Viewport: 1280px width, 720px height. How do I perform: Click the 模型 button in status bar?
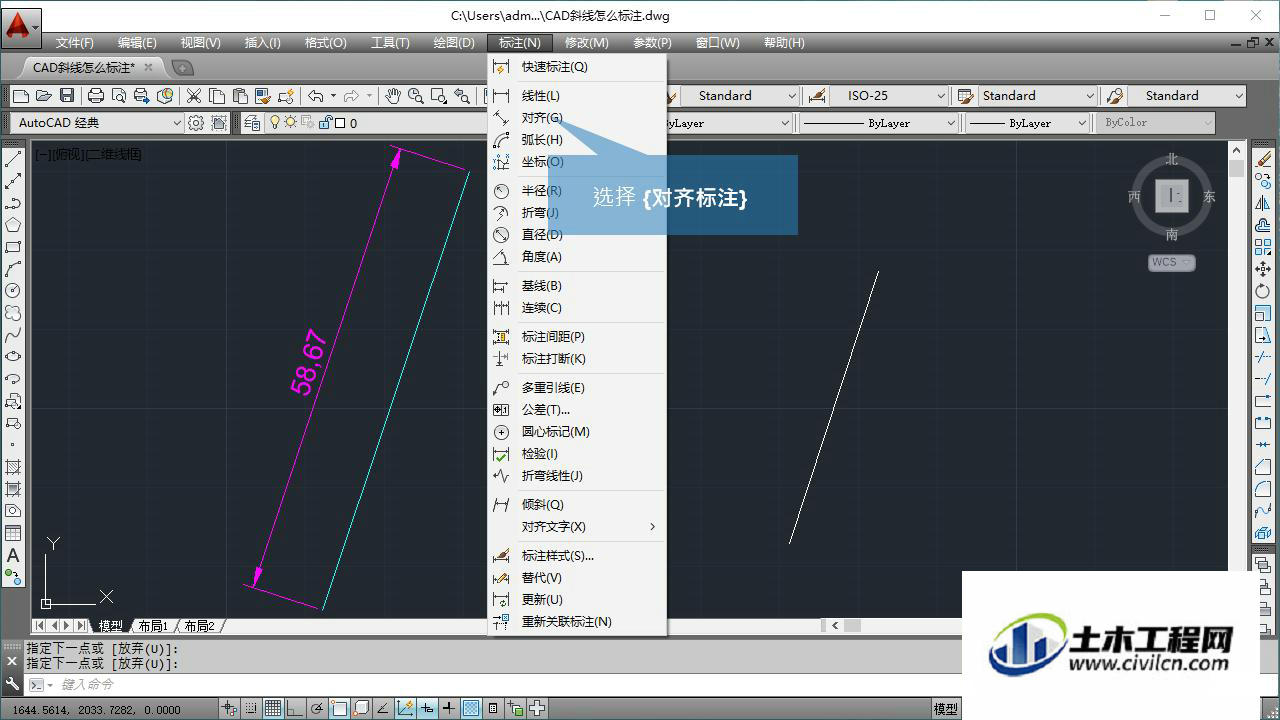[x=945, y=709]
